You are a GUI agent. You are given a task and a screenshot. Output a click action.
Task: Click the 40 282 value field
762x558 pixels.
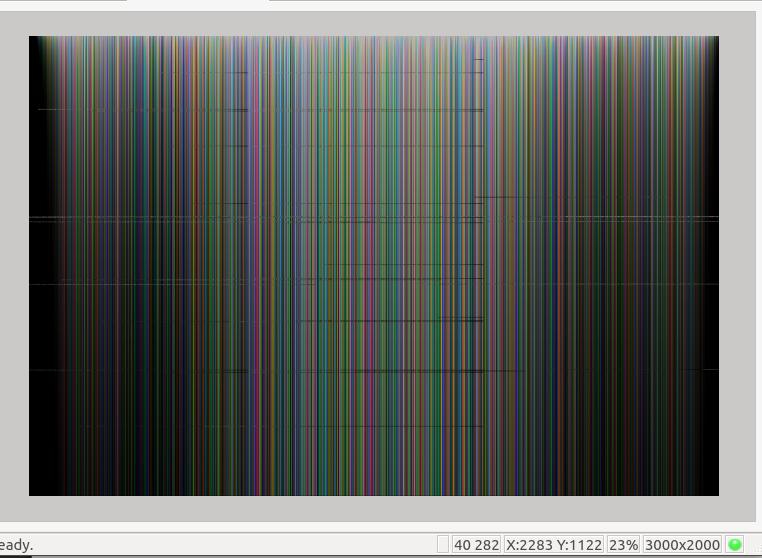[476, 545]
